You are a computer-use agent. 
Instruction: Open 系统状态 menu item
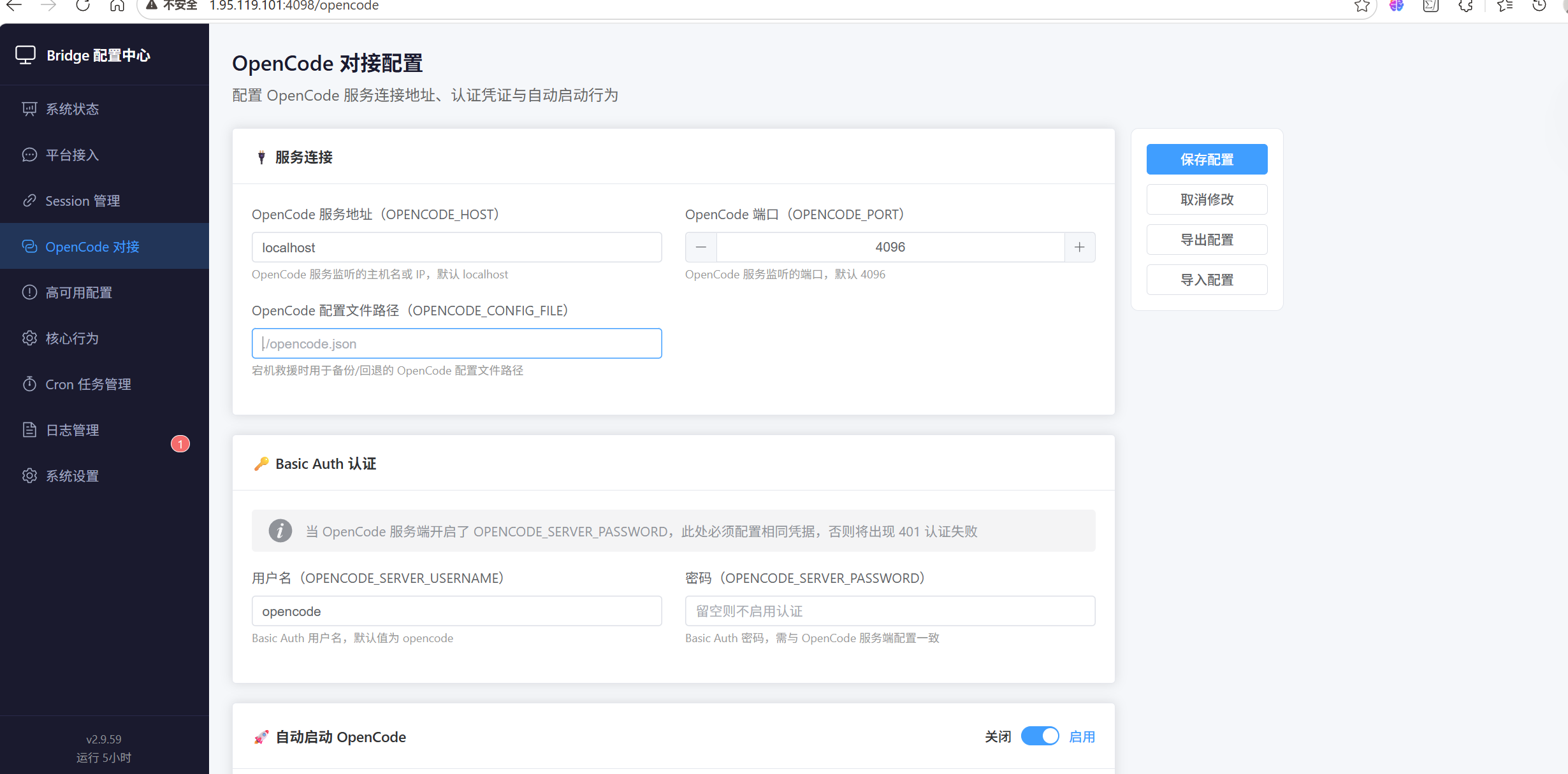coord(105,109)
